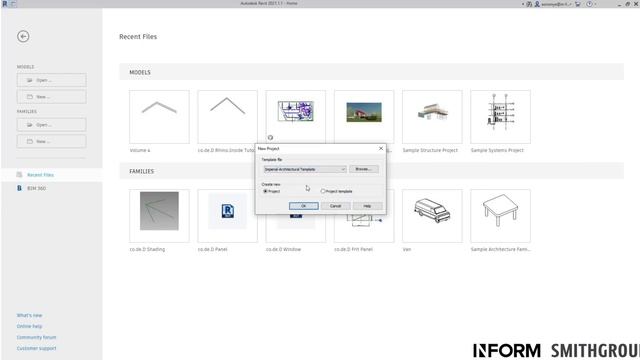Click Help button in New Project dialog

(x=367, y=206)
